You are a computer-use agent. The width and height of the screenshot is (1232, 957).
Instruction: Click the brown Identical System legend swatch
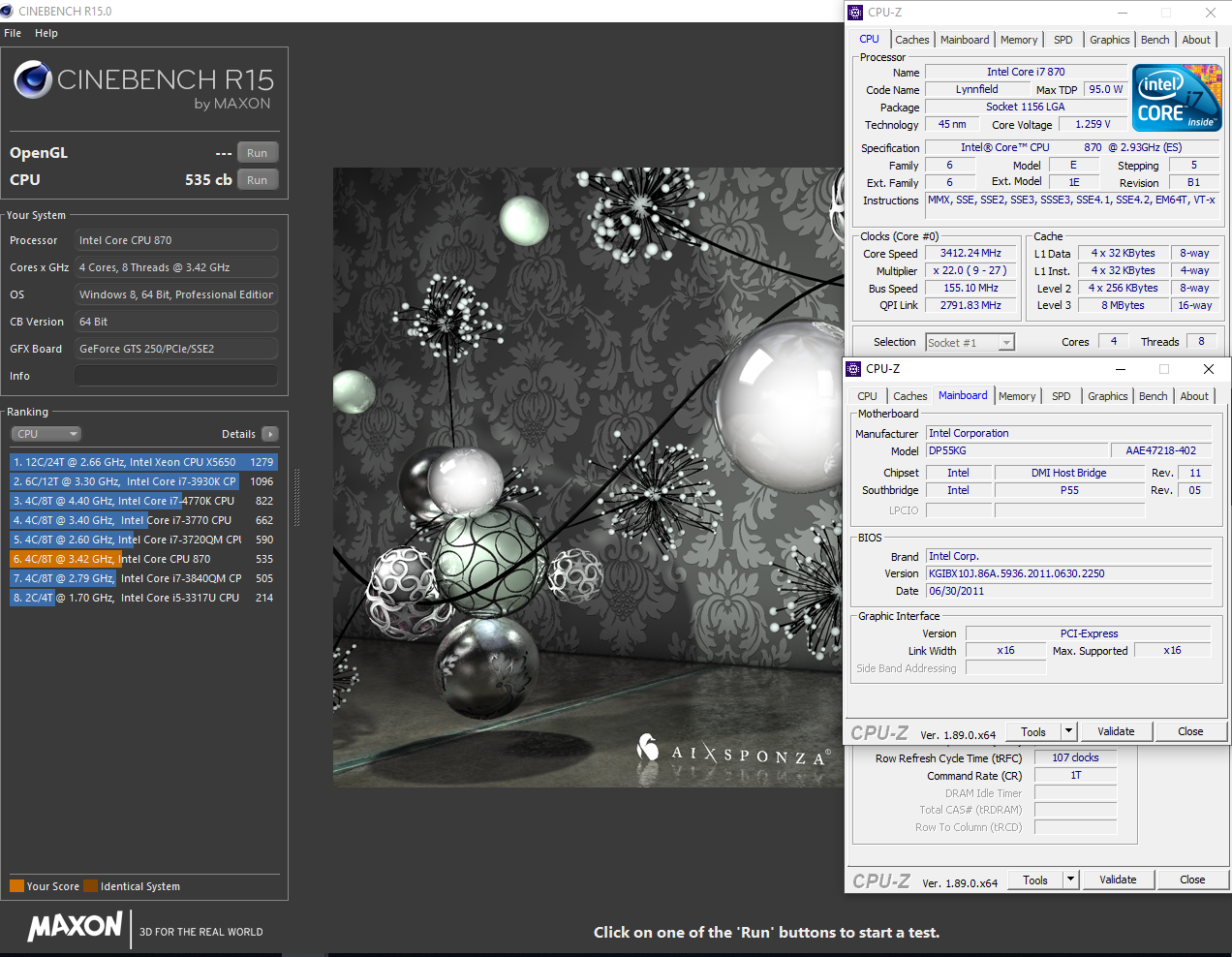click(x=90, y=886)
